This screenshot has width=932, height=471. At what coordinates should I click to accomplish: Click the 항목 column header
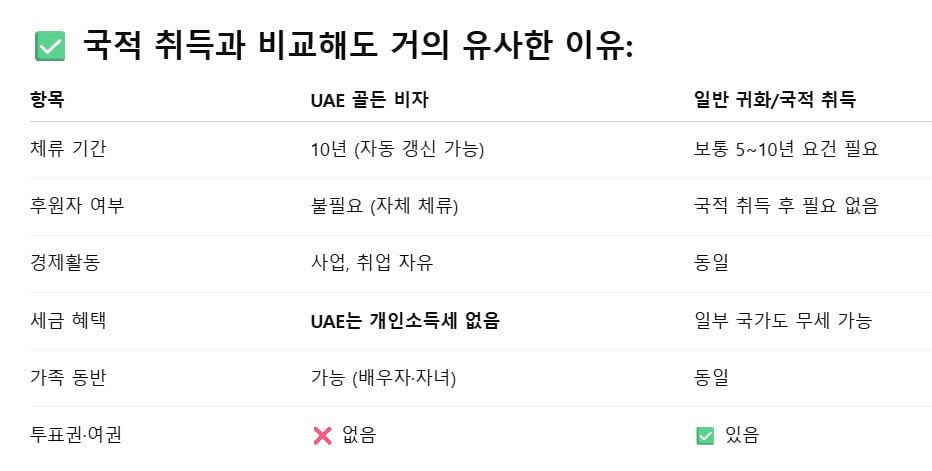(47, 99)
